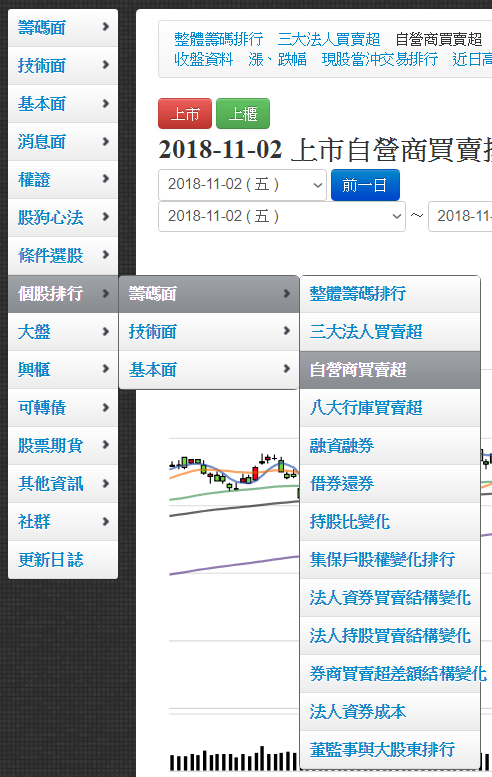
Task: Choose 三大法人買賣超 in the flyout menu
Action: 390,332
